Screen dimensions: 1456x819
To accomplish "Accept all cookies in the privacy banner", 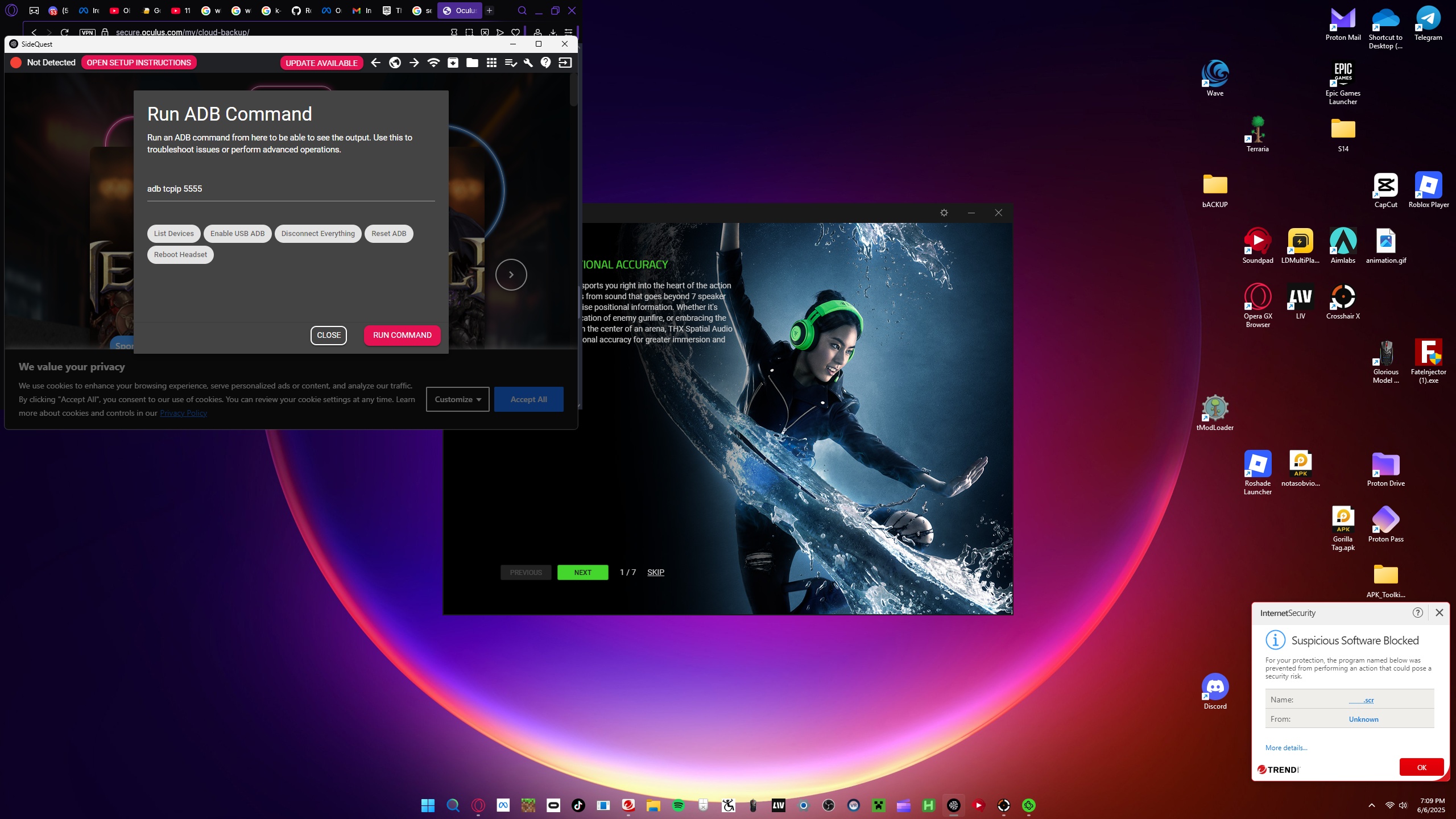I will (x=528, y=399).
